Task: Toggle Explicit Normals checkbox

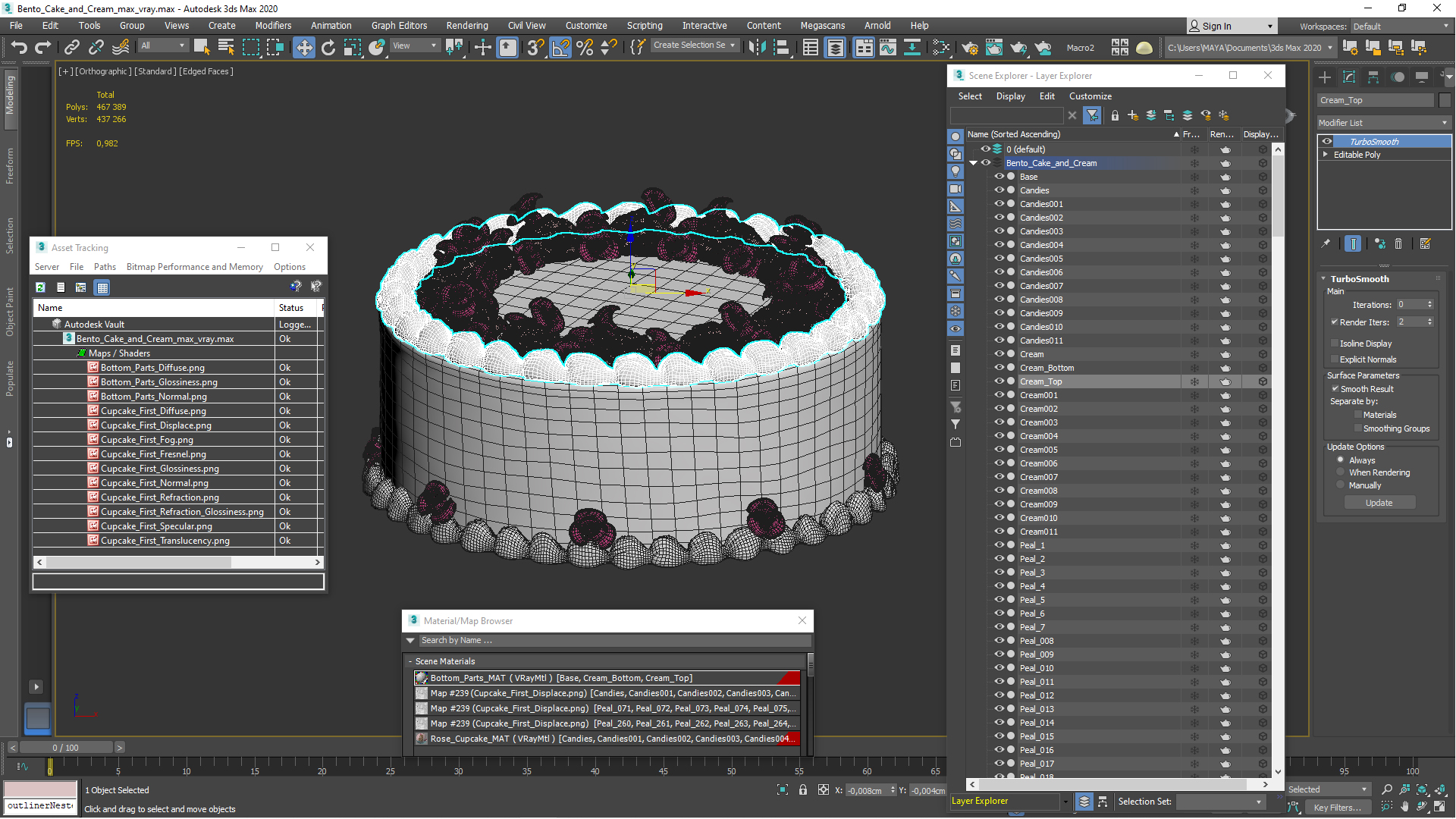Action: (1335, 359)
